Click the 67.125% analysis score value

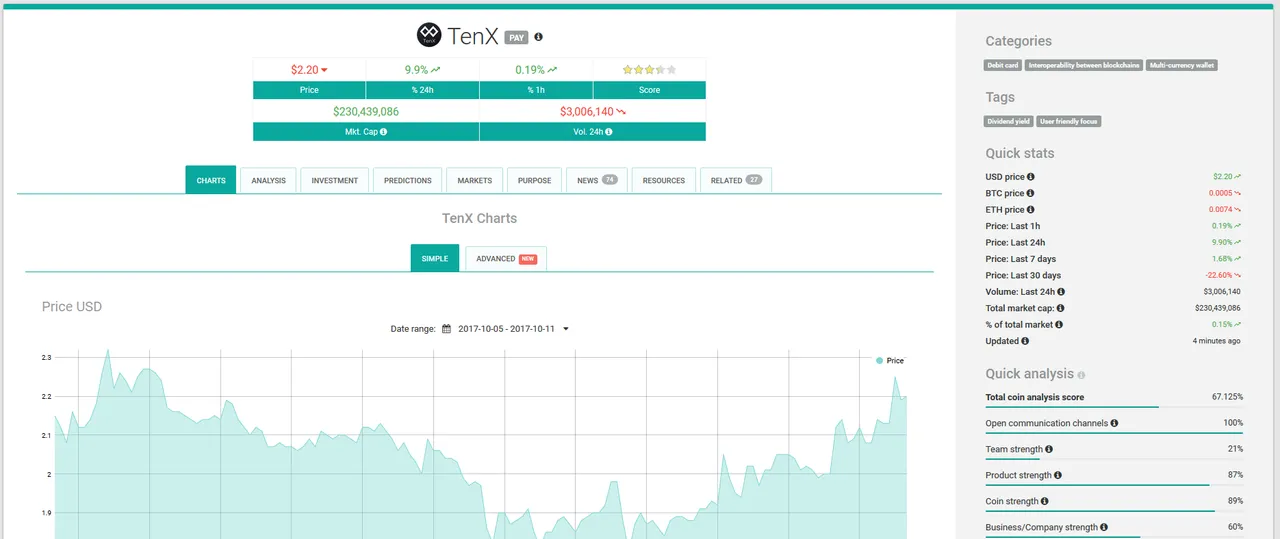pos(1227,397)
